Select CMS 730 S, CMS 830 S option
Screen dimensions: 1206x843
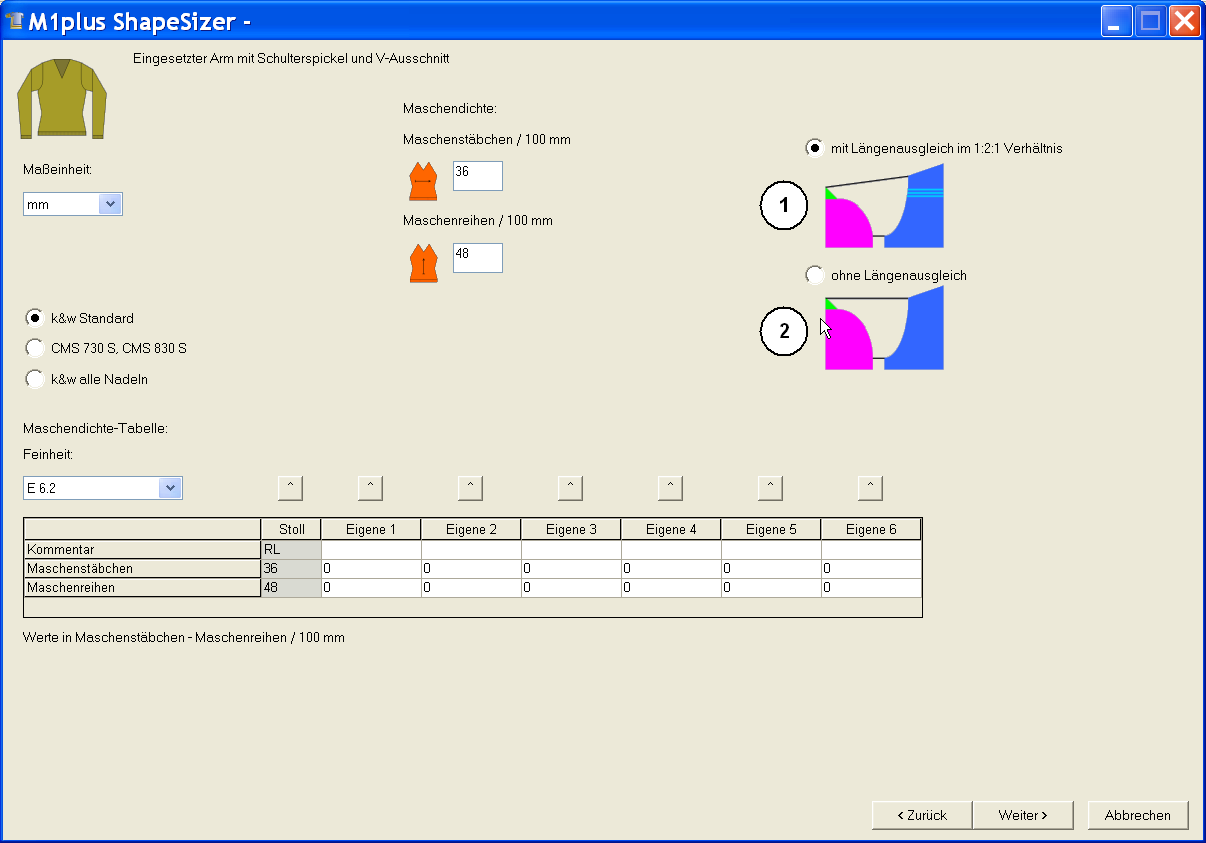(35, 348)
